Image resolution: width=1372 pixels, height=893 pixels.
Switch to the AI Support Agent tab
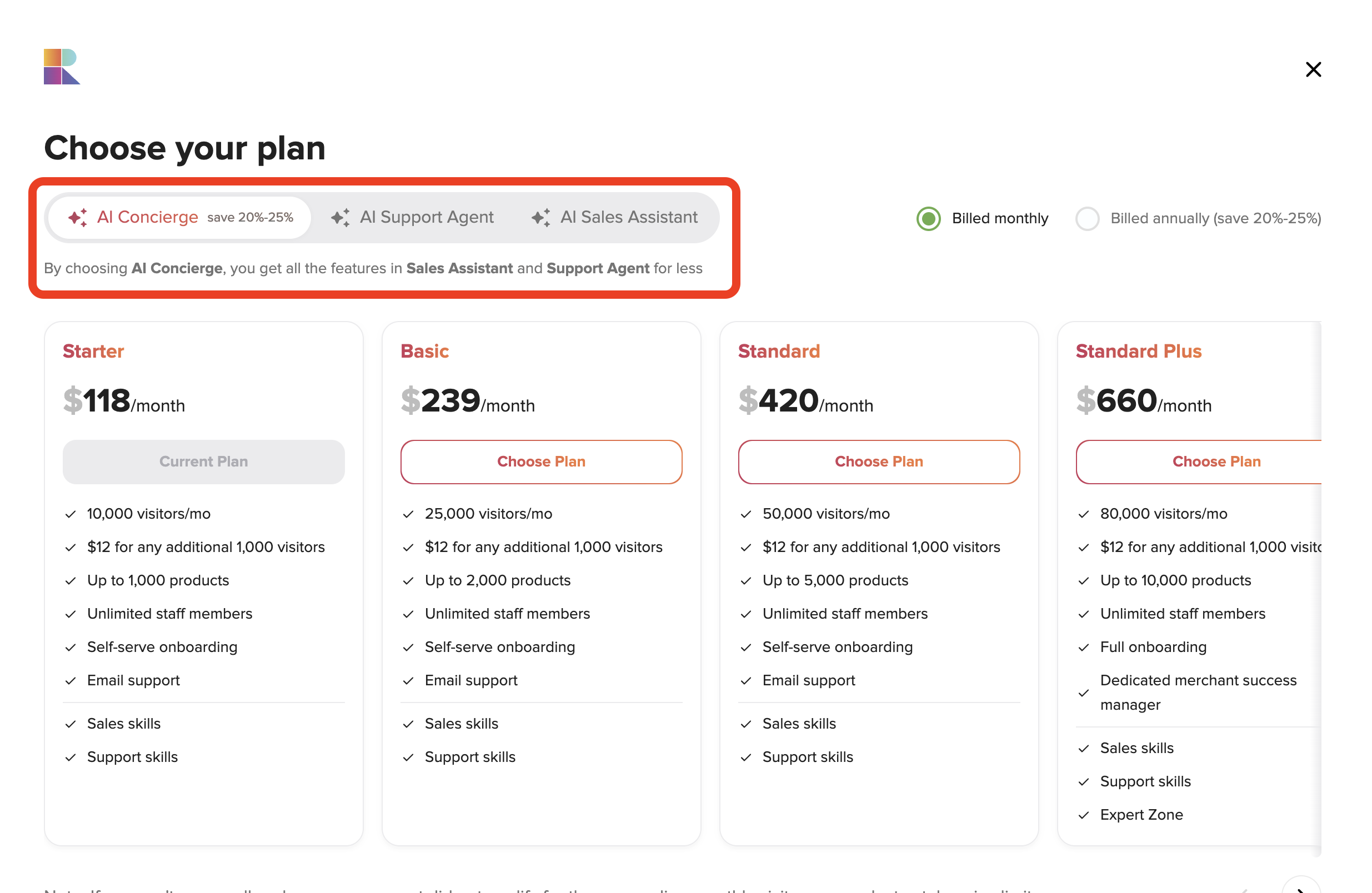[x=412, y=217]
